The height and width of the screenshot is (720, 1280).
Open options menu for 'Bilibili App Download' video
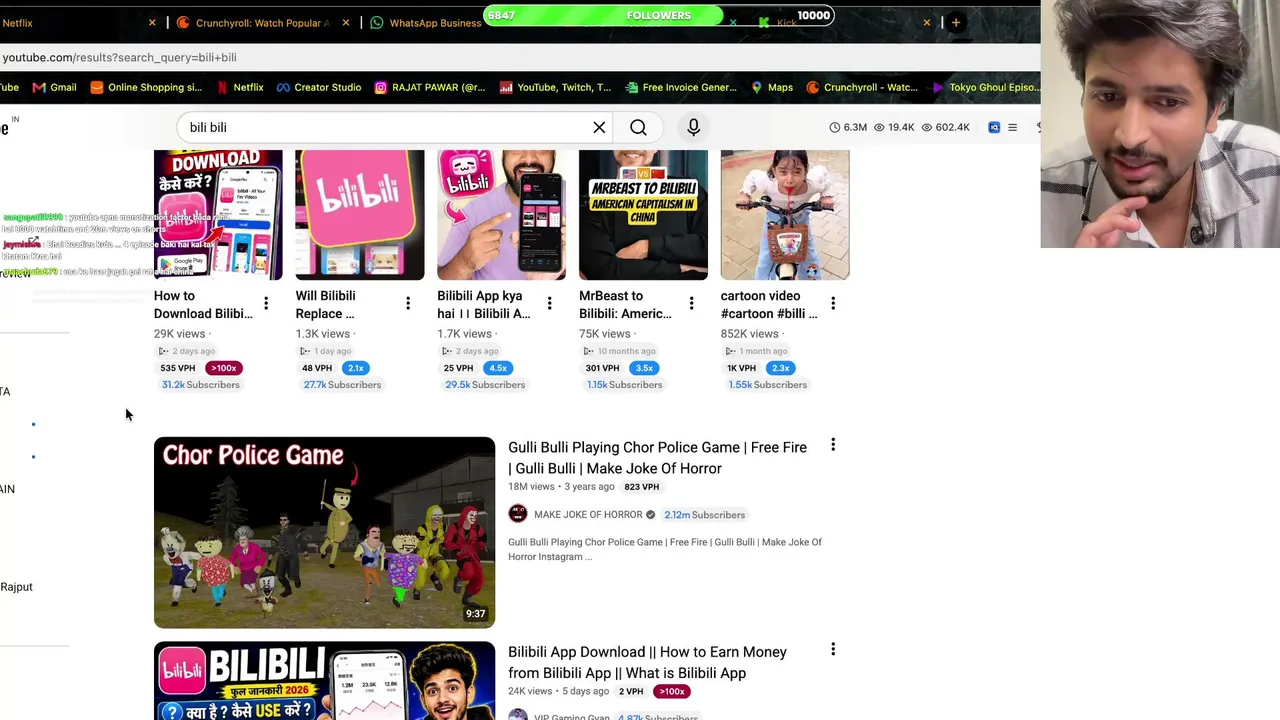833,650
